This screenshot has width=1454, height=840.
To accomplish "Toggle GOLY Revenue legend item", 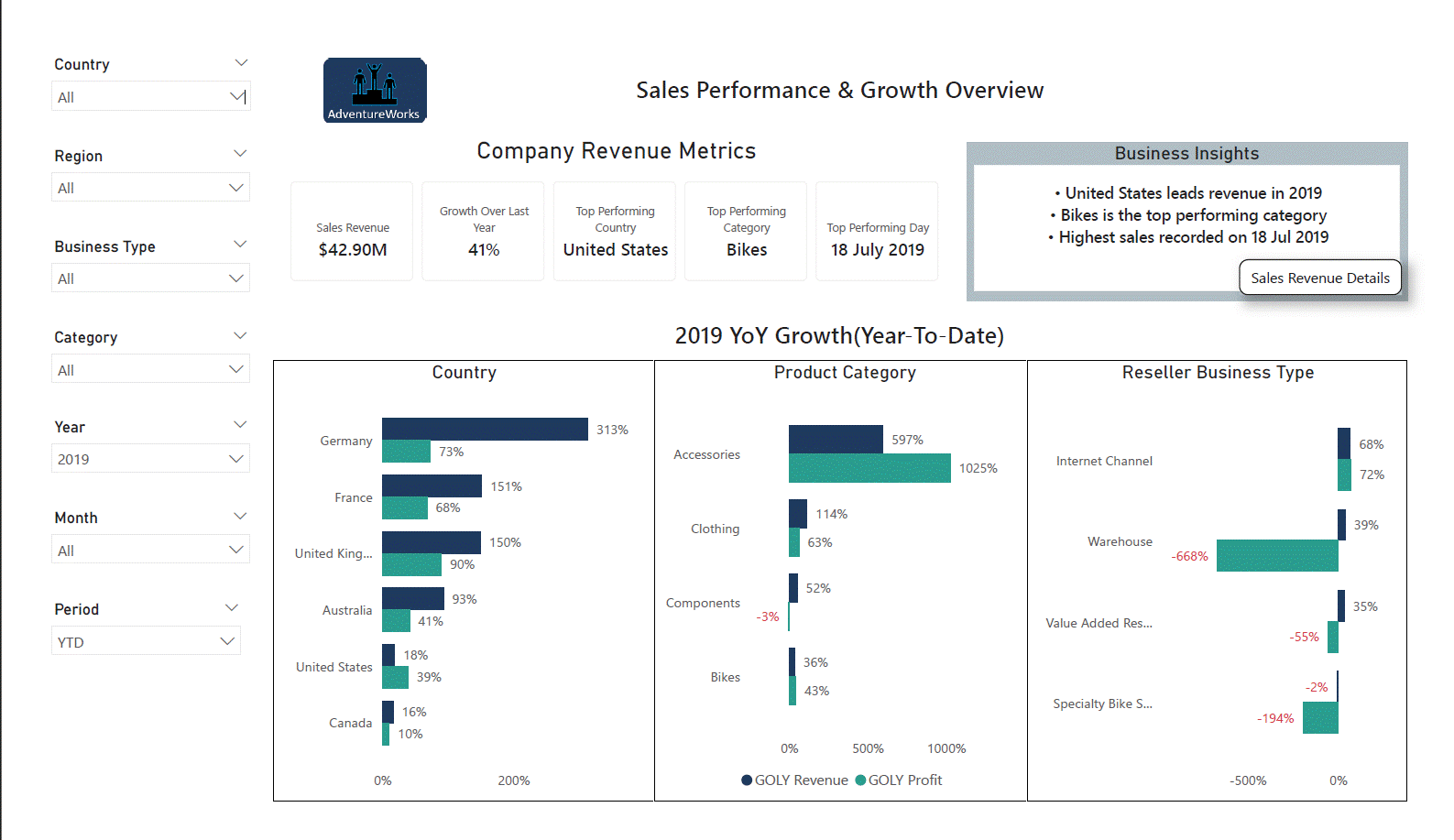I will tap(794, 780).
